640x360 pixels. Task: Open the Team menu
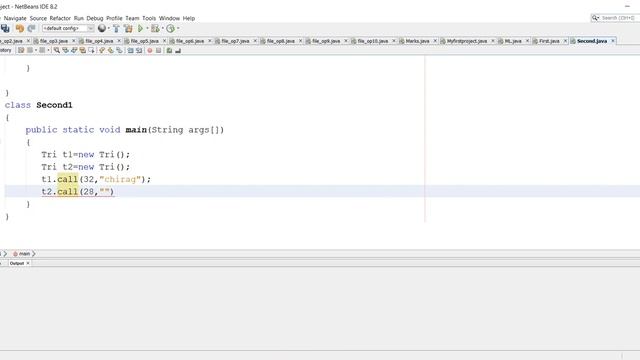(132, 18)
